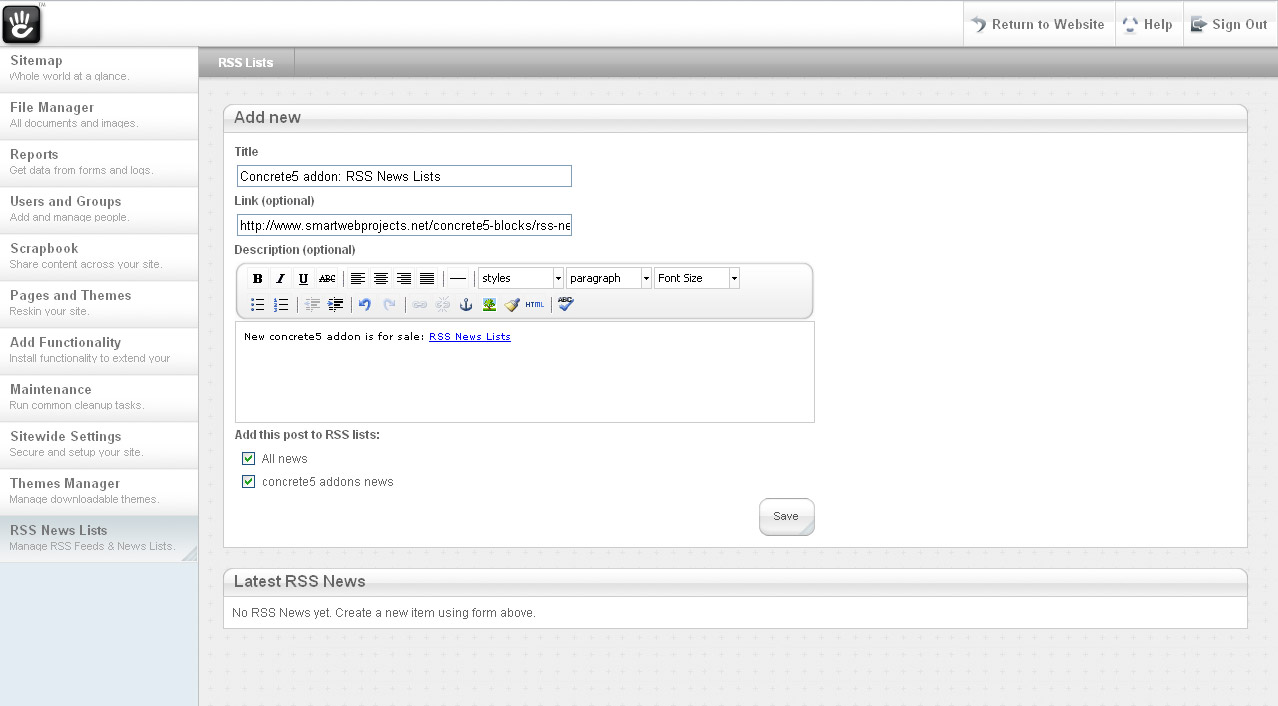Indent the selected text
Viewport: 1278px width, 706px height.
click(336, 305)
